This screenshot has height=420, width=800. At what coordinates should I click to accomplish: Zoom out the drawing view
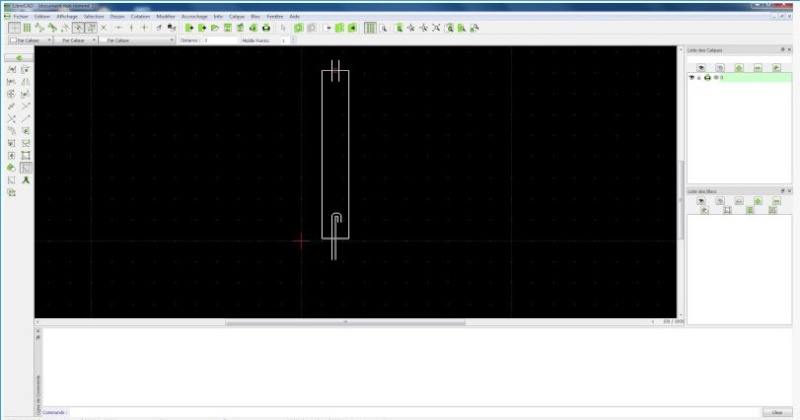(423, 28)
